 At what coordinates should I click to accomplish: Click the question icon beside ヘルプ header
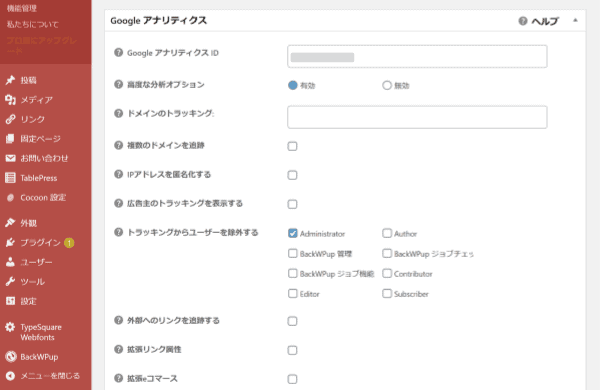523,21
